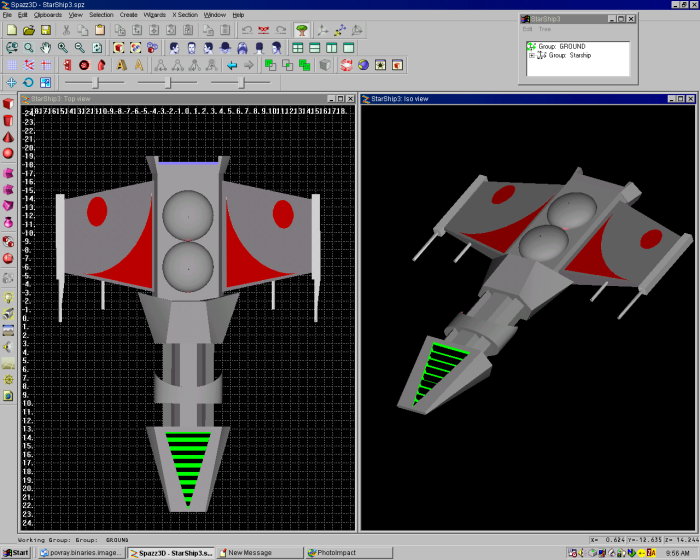Image resolution: width=700 pixels, height=560 pixels.
Task: Add a red cone primitive
Action: click(x=8, y=137)
